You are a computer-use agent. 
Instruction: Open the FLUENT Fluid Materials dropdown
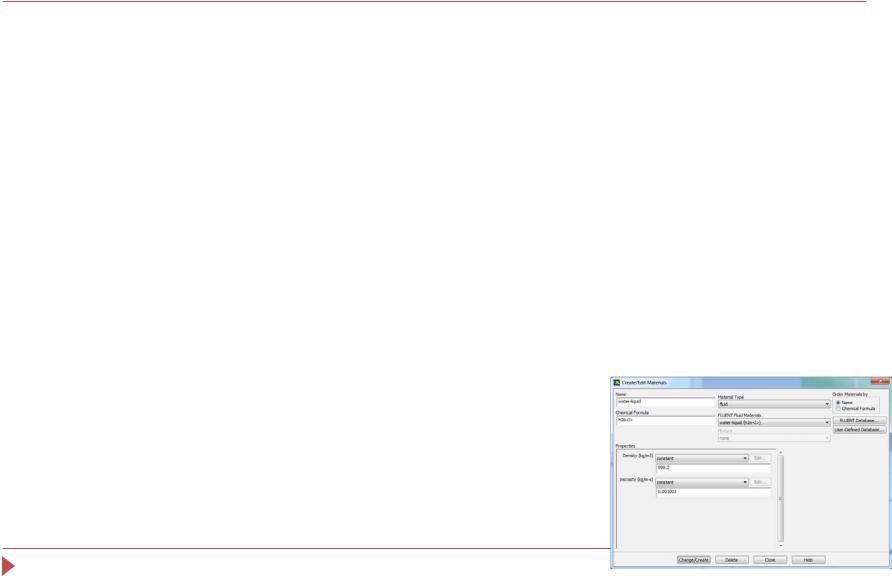(774, 423)
